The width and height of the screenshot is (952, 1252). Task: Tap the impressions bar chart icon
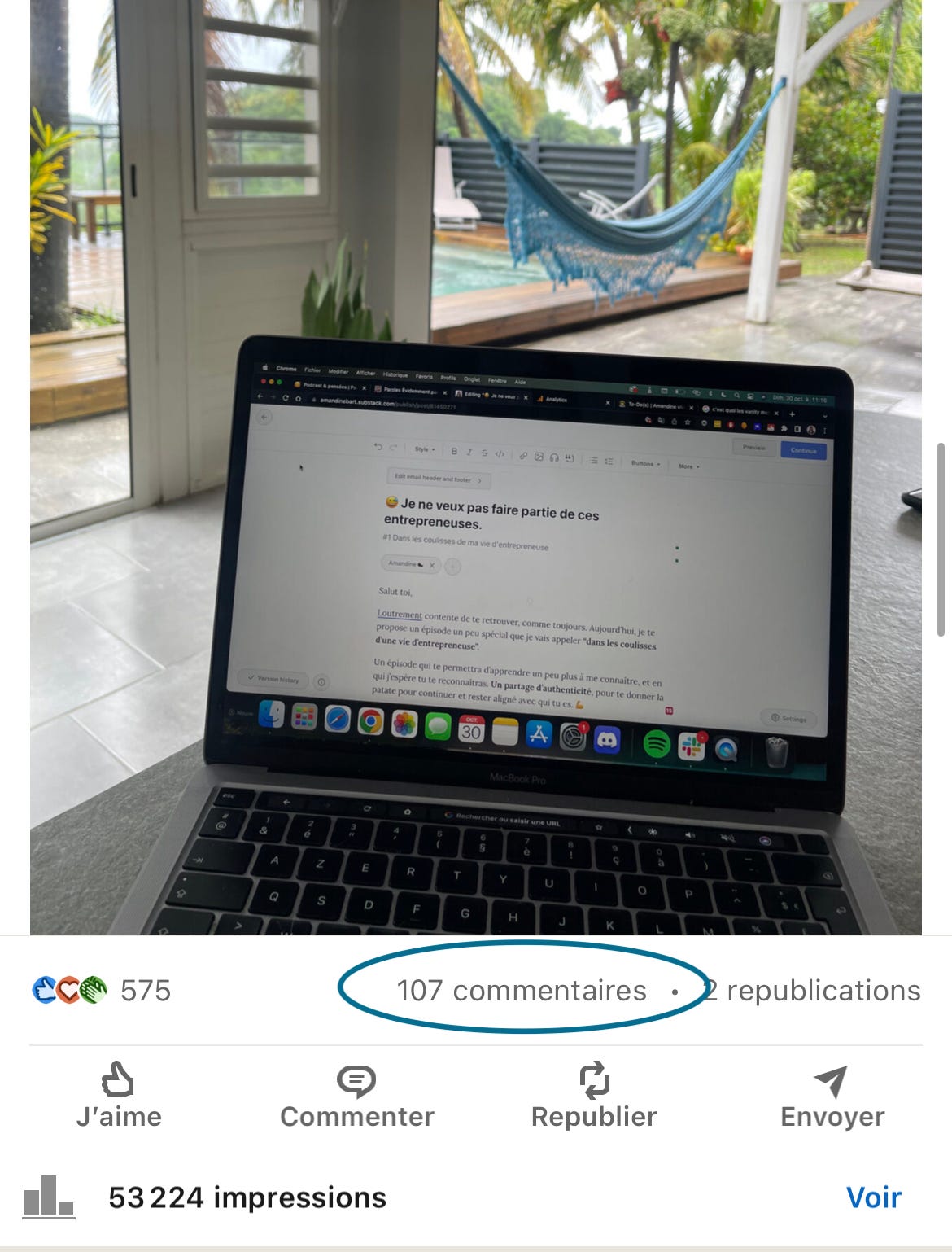click(x=49, y=1196)
